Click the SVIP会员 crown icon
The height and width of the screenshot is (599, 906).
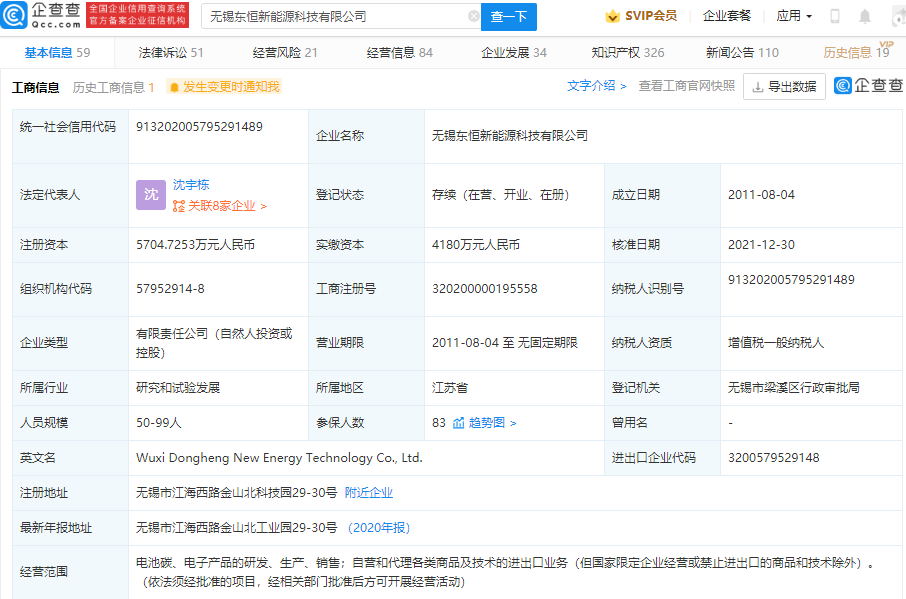(x=612, y=16)
